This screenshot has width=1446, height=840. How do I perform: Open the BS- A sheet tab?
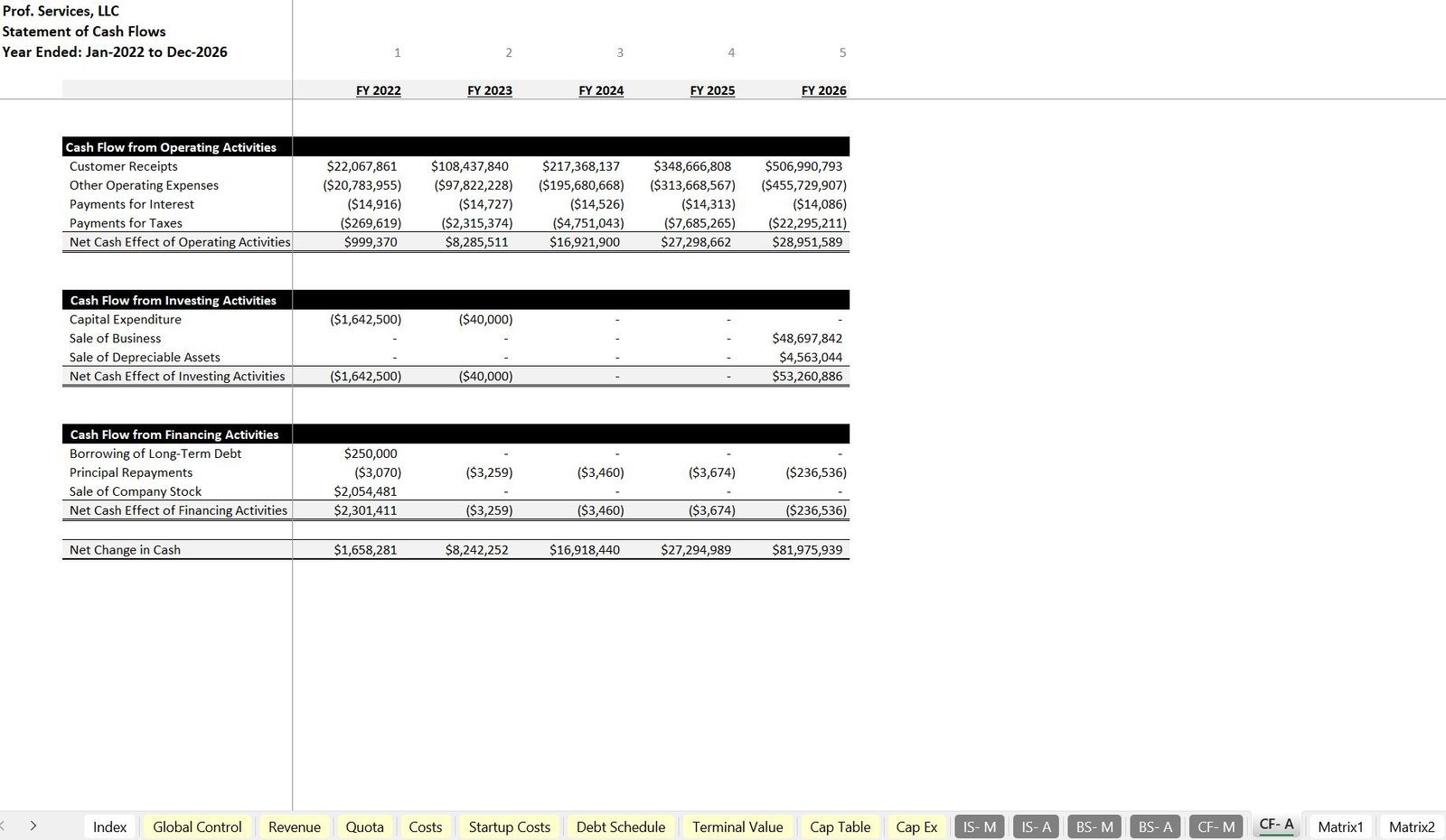1155,826
